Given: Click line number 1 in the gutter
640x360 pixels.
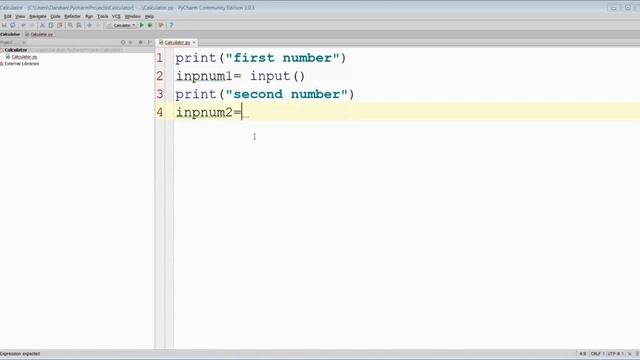Looking at the screenshot, I should pos(160,58).
